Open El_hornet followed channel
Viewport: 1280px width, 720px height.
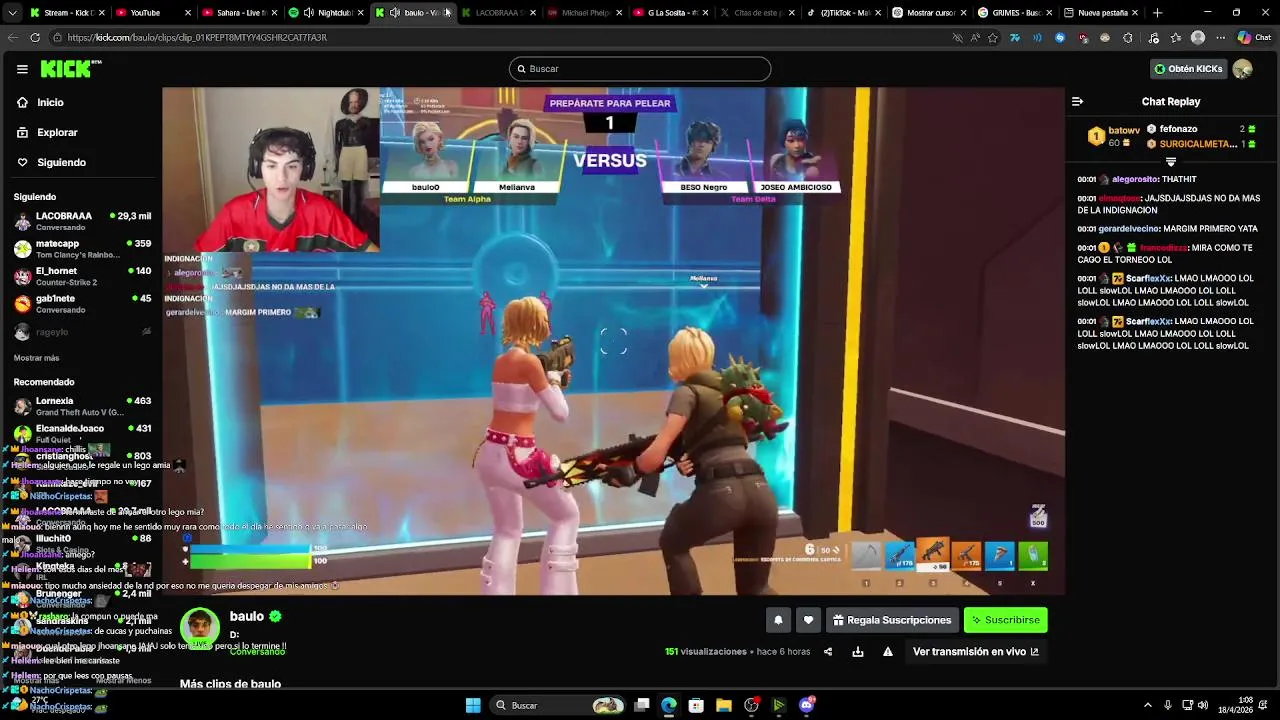[82, 276]
